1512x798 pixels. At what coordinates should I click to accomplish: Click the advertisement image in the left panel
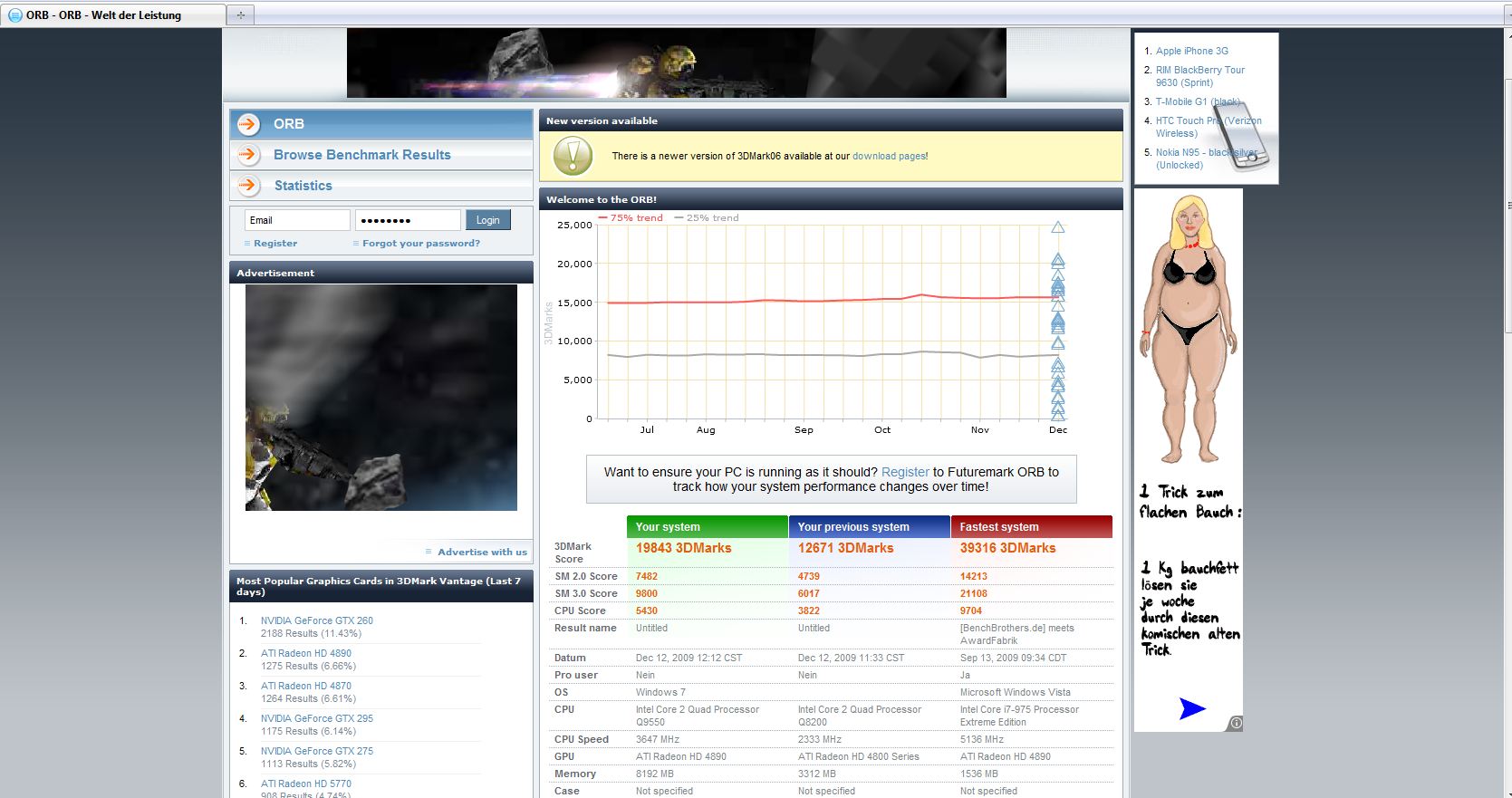coord(381,398)
